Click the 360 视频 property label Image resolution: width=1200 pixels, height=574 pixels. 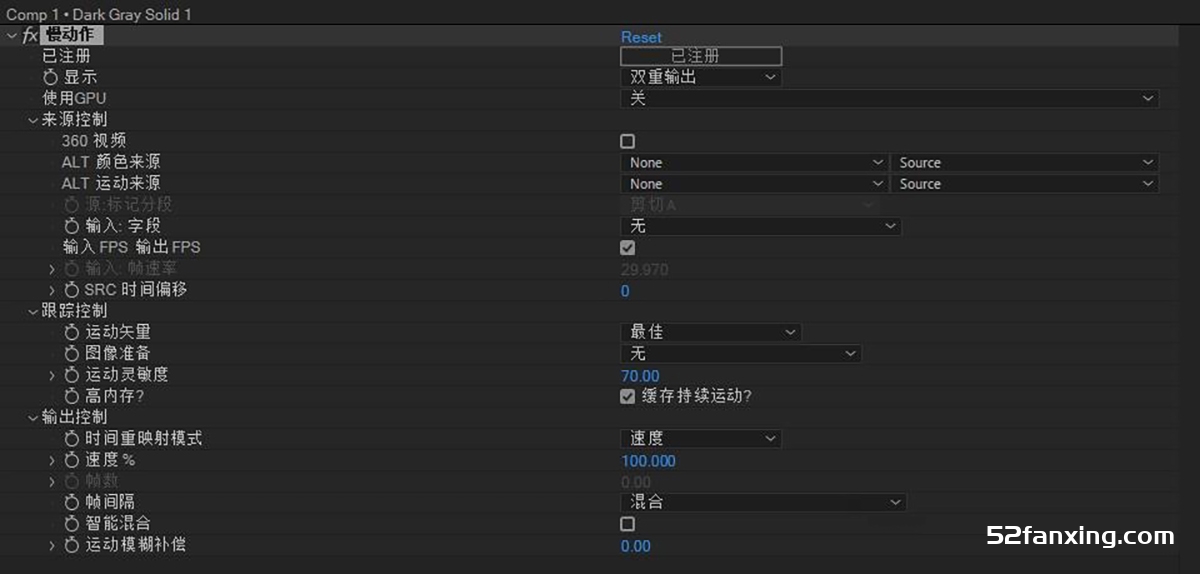coord(94,141)
